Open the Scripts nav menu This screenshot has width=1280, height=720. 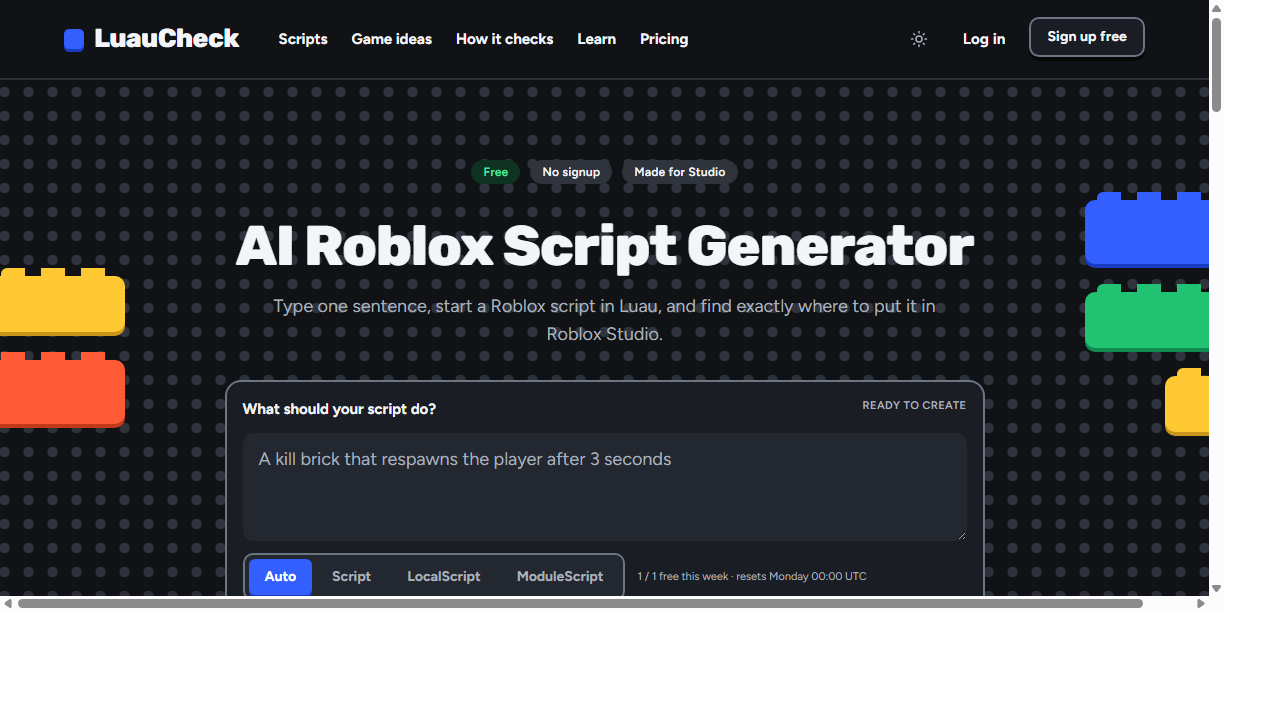303,39
